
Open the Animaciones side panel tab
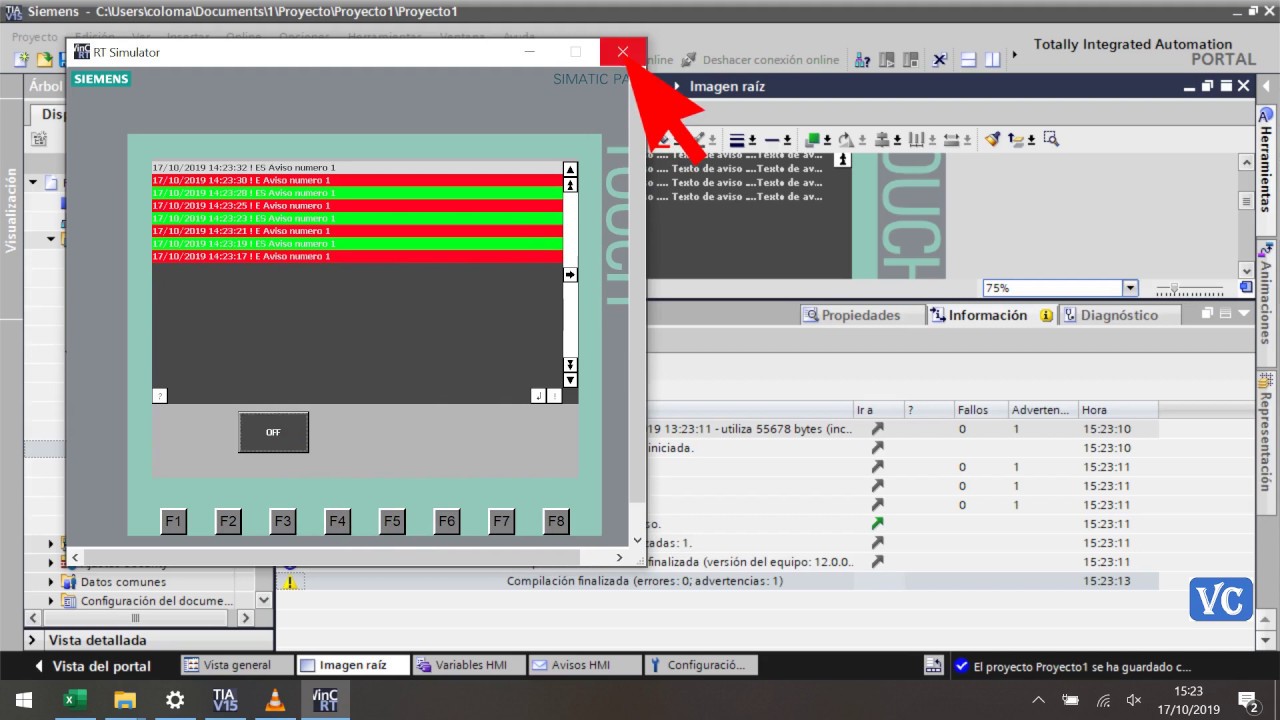pyautogui.click(x=1267, y=295)
